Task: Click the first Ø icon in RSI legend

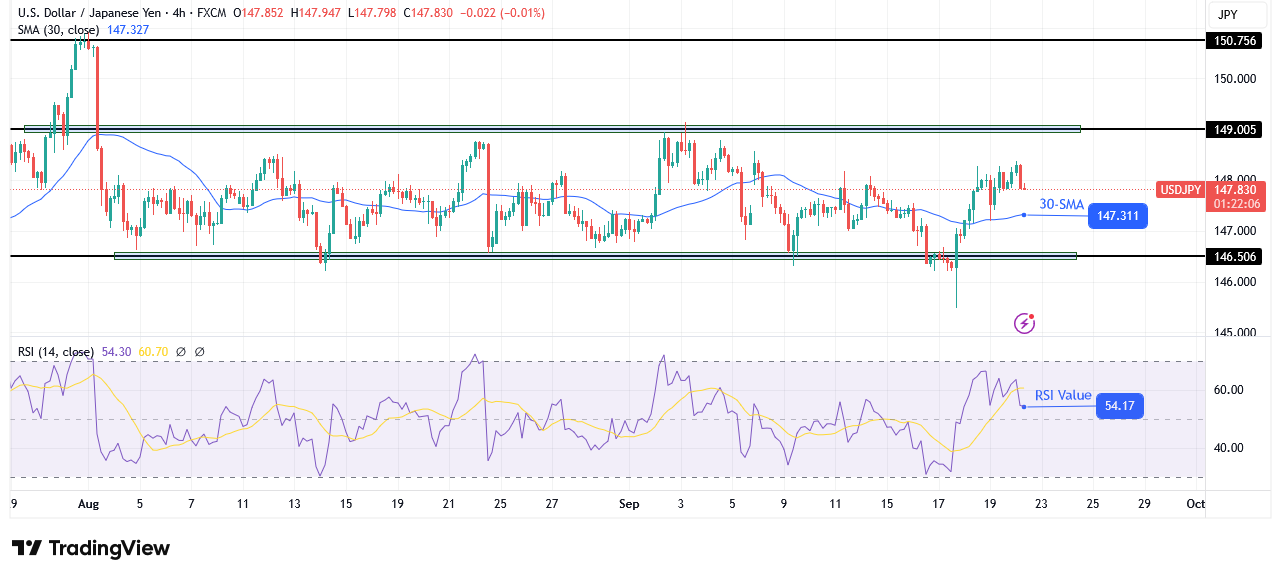Action: 181,351
